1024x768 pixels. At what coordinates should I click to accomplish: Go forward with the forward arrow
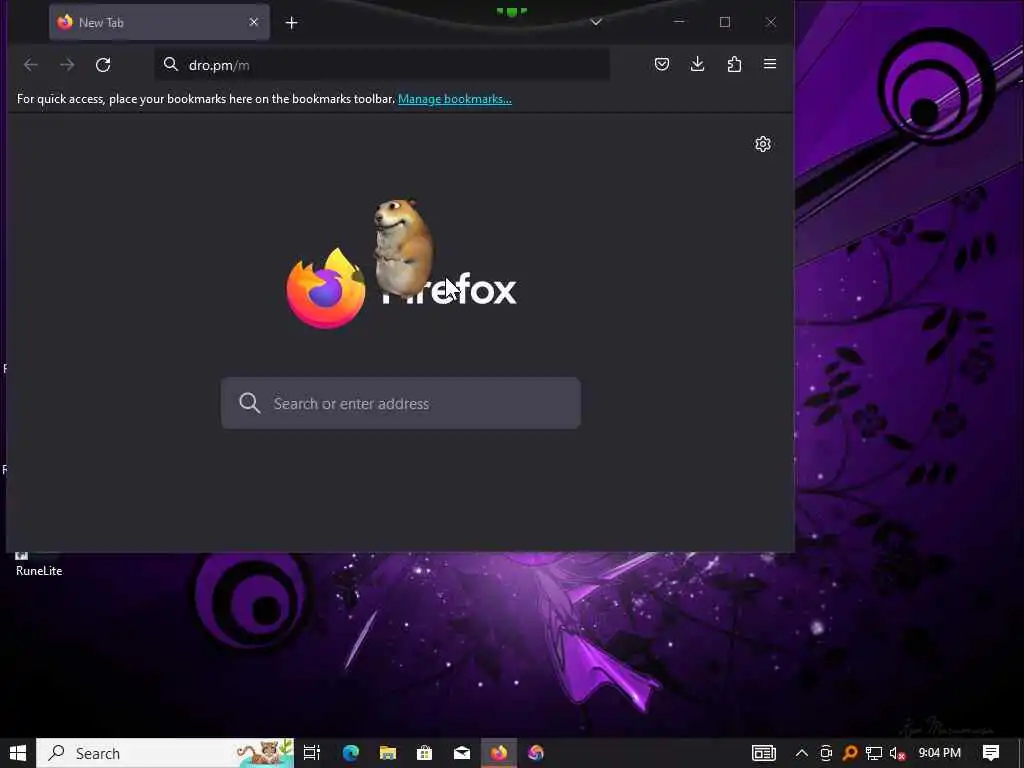[67, 65]
